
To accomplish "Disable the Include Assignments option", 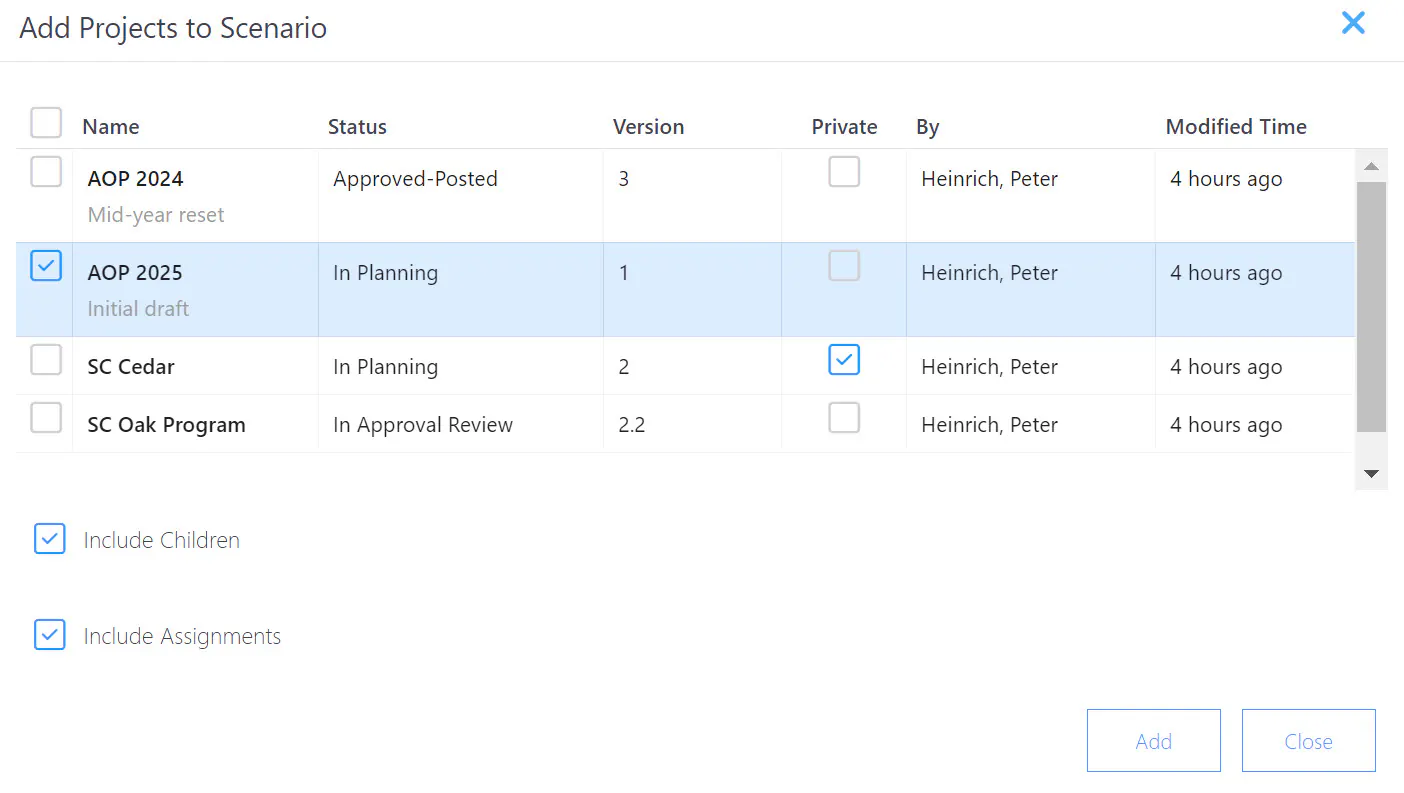I will 50,635.
